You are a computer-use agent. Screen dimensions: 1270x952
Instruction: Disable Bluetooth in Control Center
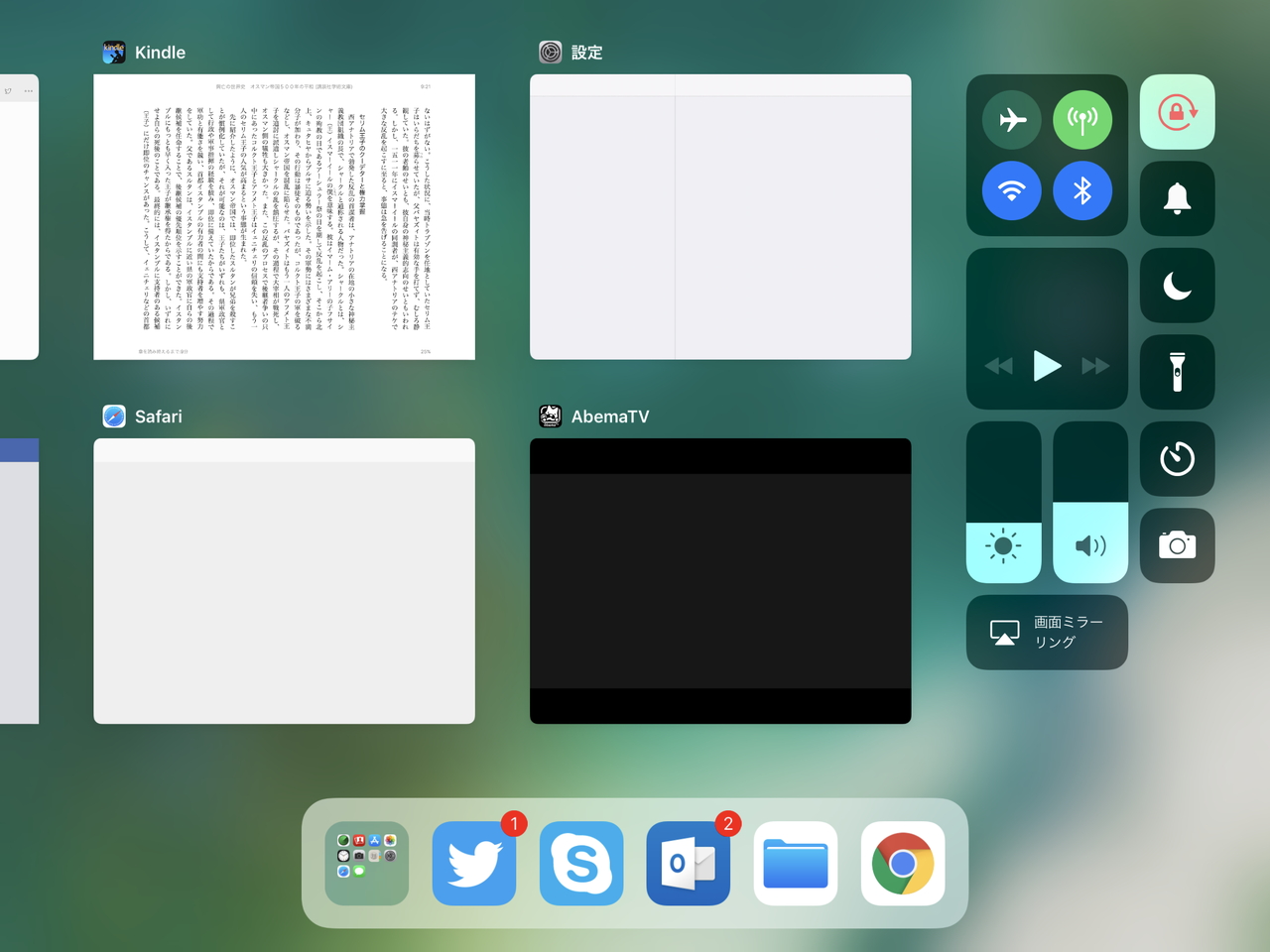1082,190
